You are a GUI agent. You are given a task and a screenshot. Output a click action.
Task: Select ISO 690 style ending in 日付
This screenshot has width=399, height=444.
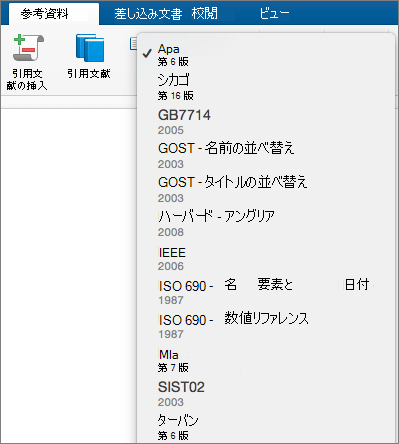click(266, 292)
